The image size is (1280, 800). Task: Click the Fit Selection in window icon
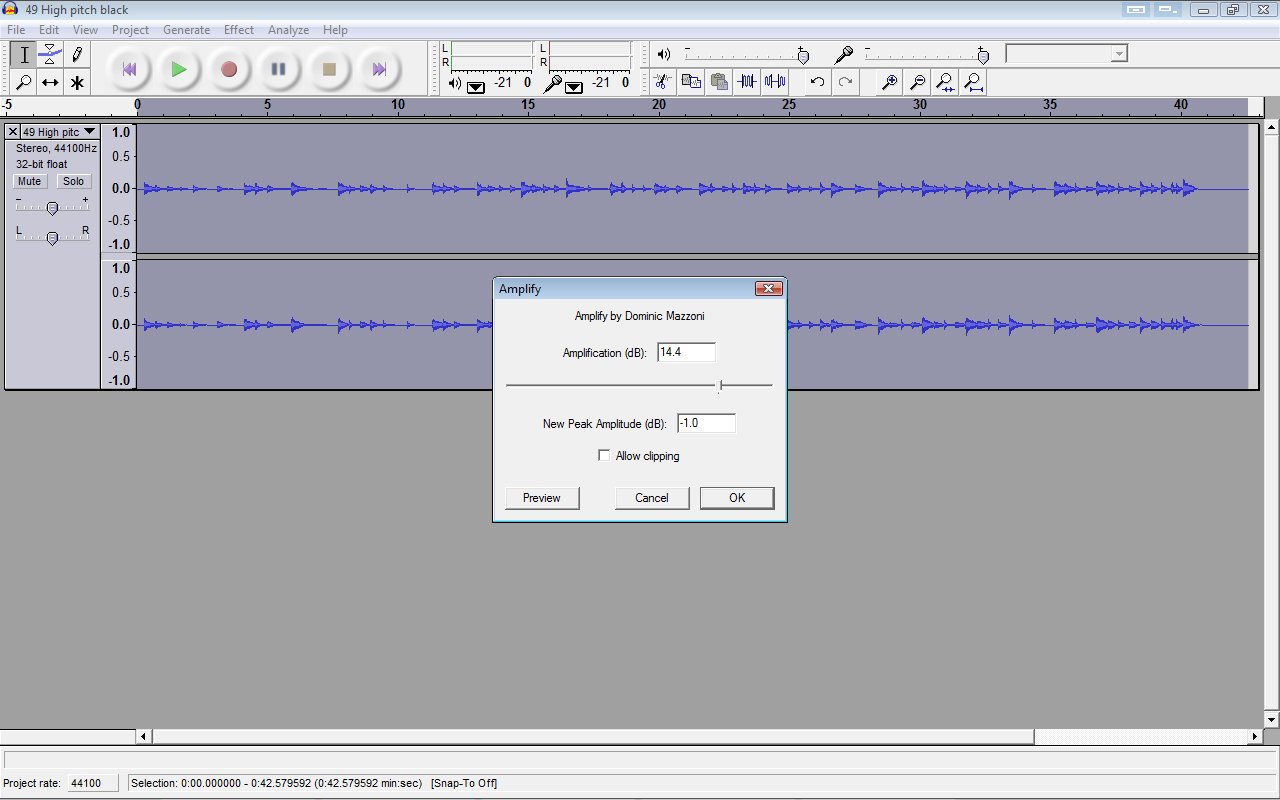click(945, 82)
